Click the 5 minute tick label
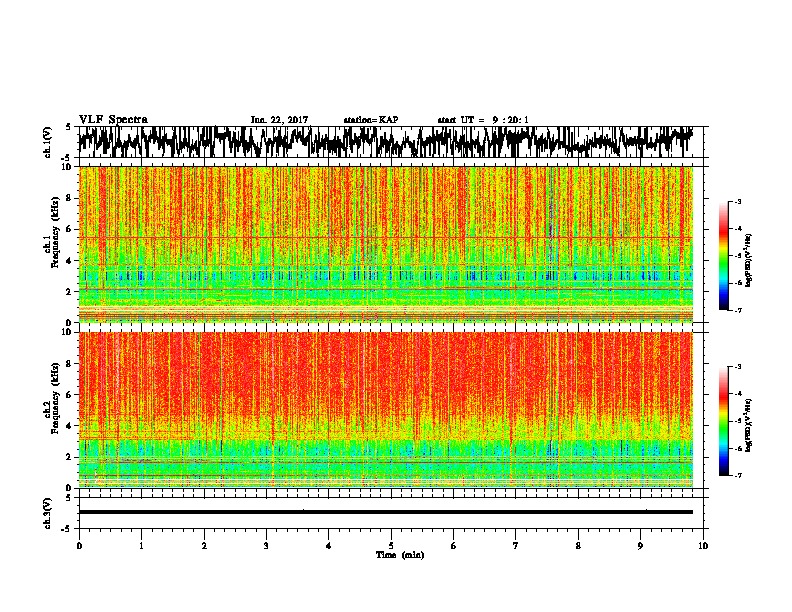The height and width of the screenshot is (612, 792). [391, 546]
